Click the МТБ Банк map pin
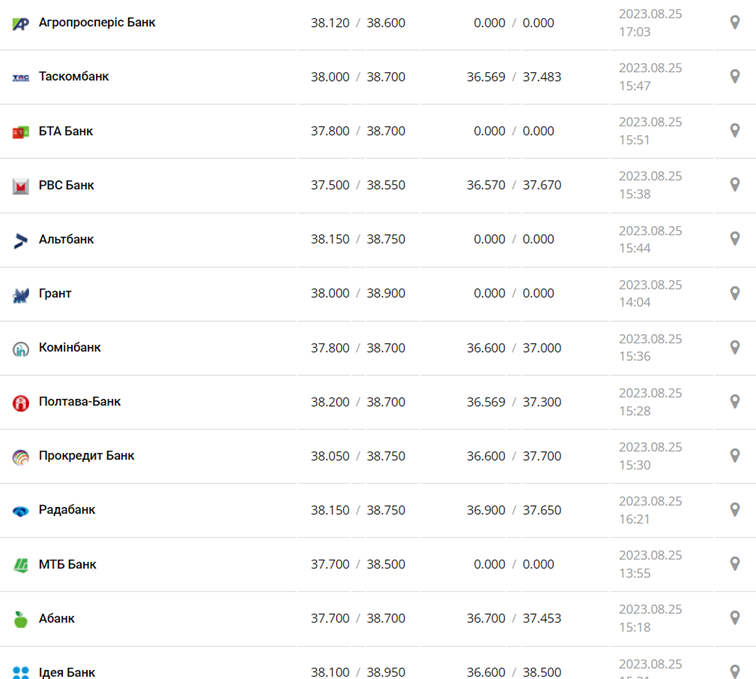 735,564
